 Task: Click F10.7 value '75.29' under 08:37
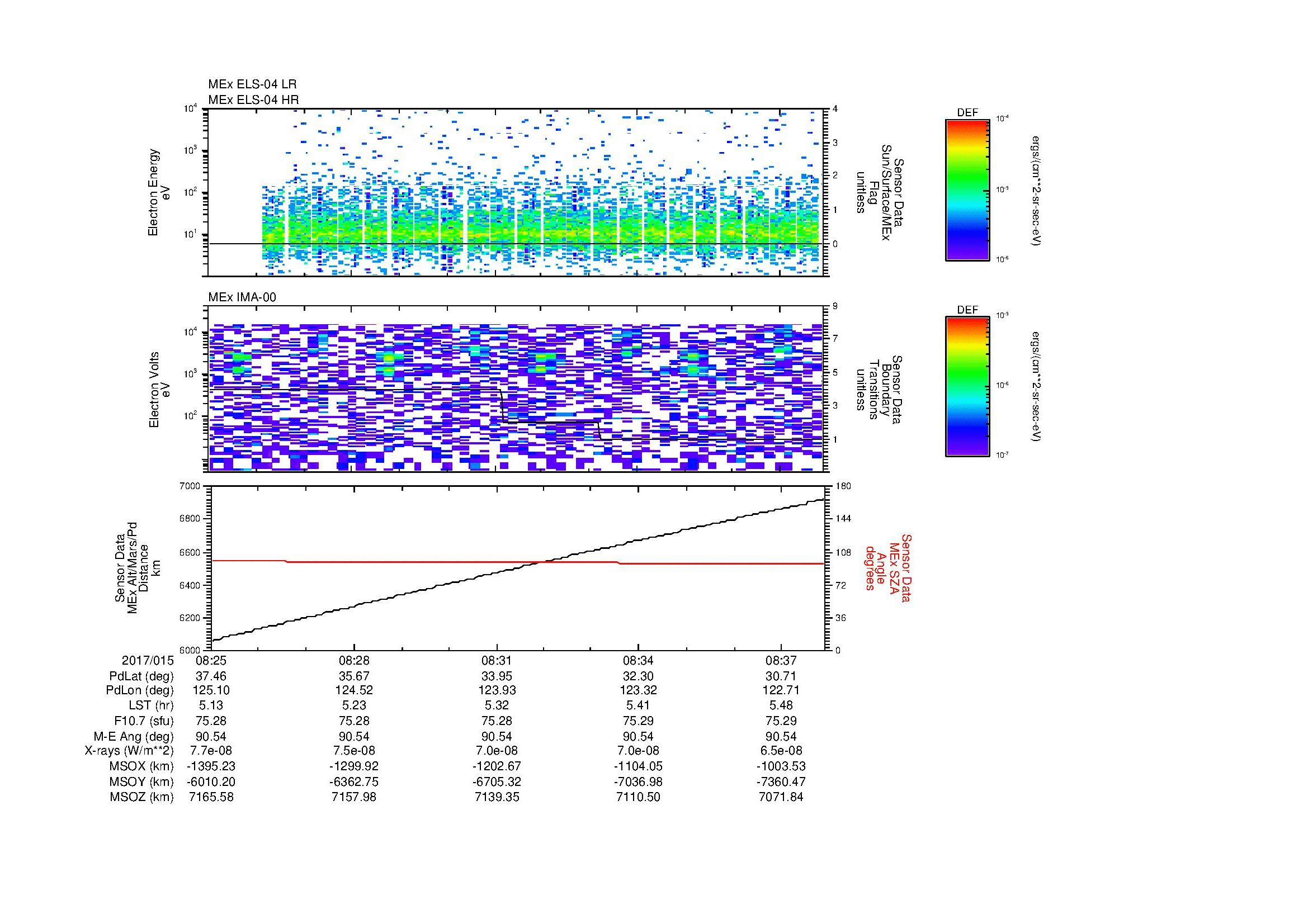781,721
